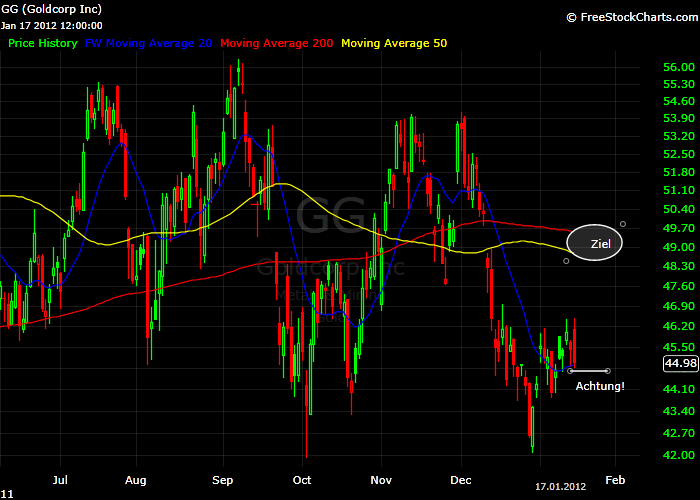The width and height of the screenshot is (700, 500).
Task: Grab the lower left handle of Ziel ellipse
Action: [566, 261]
